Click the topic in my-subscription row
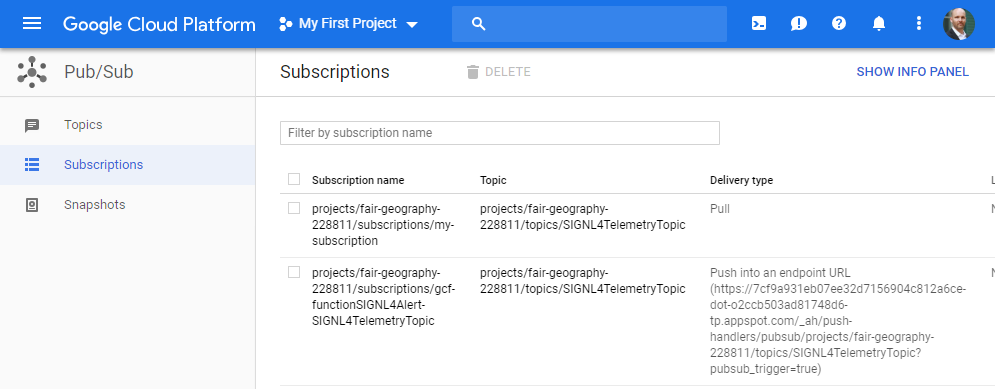 coord(583,216)
